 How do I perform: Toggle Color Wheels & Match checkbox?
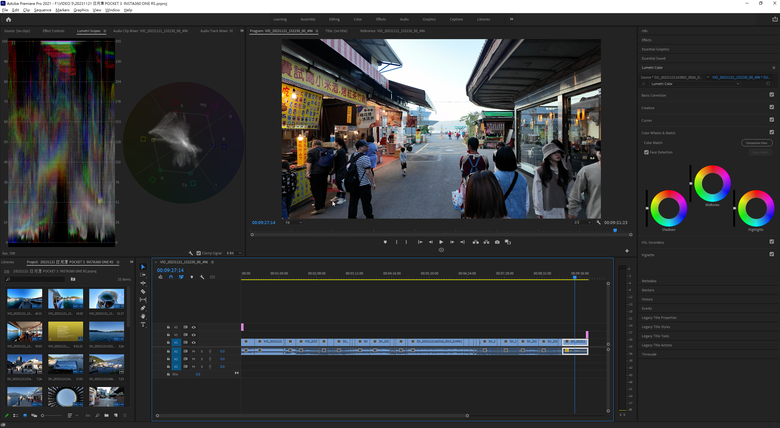pos(772,132)
